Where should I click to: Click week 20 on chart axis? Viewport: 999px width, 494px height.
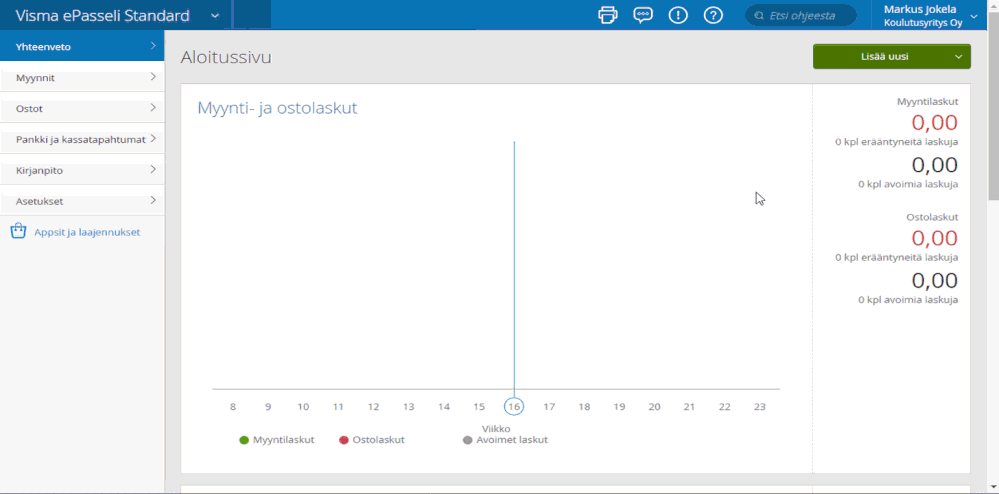pyautogui.click(x=654, y=407)
